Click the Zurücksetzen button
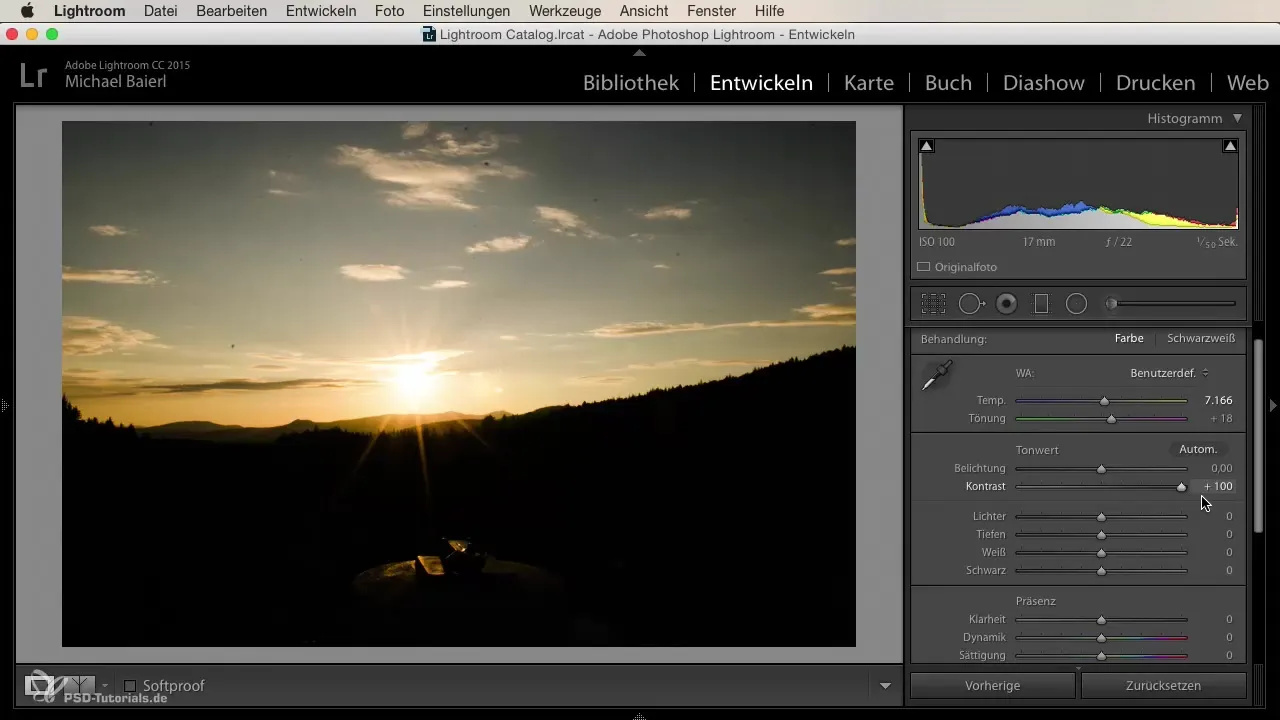This screenshot has height=720, width=1280. coord(1163,686)
